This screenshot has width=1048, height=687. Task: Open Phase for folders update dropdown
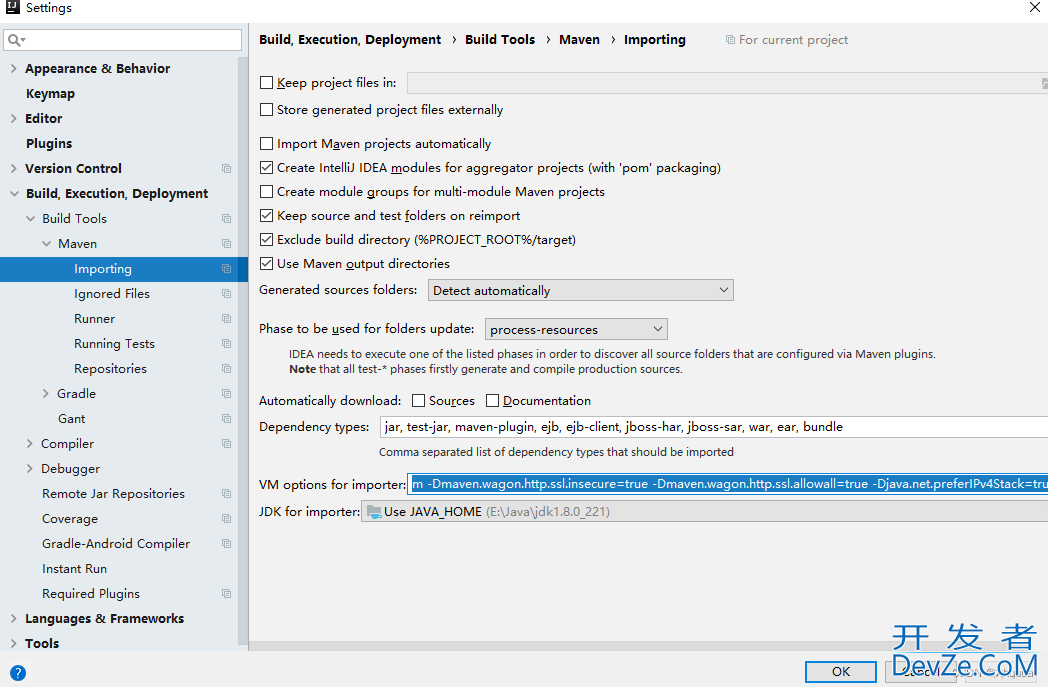(x=575, y=329)
